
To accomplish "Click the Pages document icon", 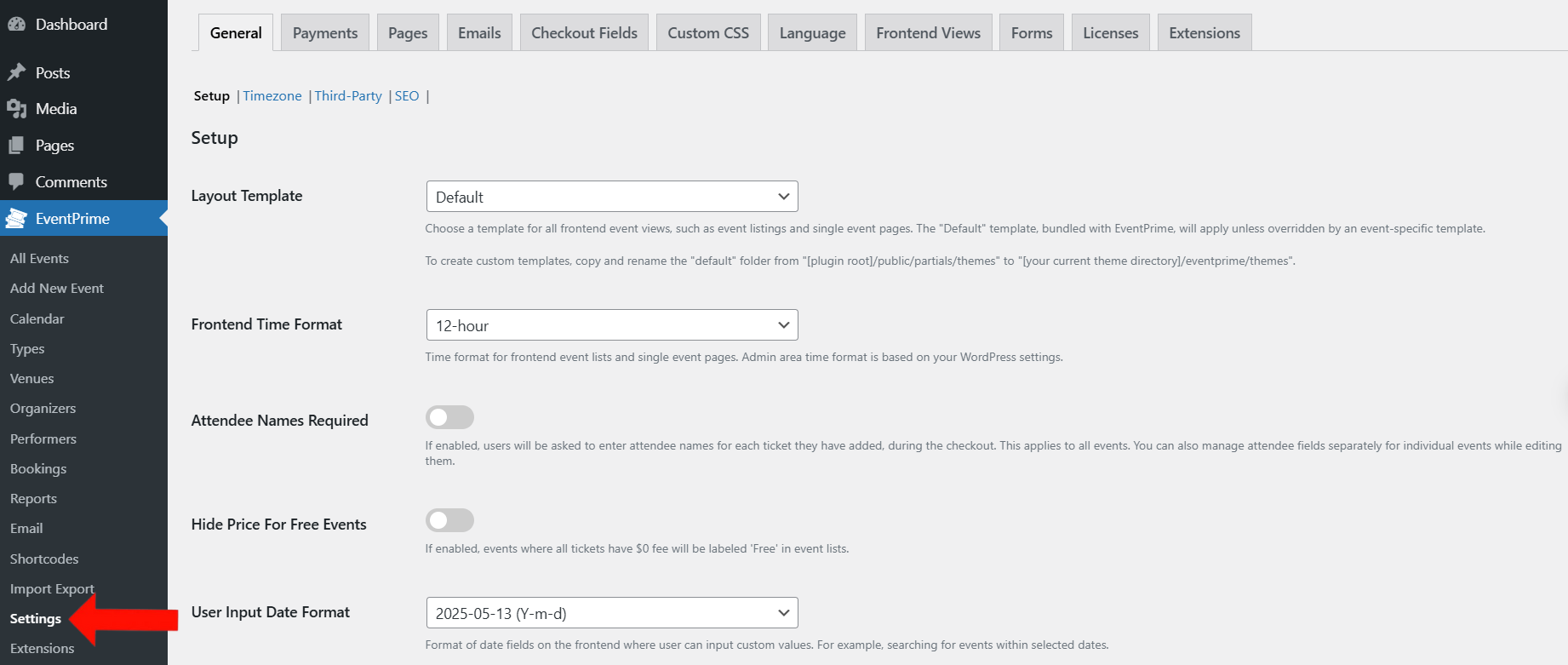I will (16, 146).
